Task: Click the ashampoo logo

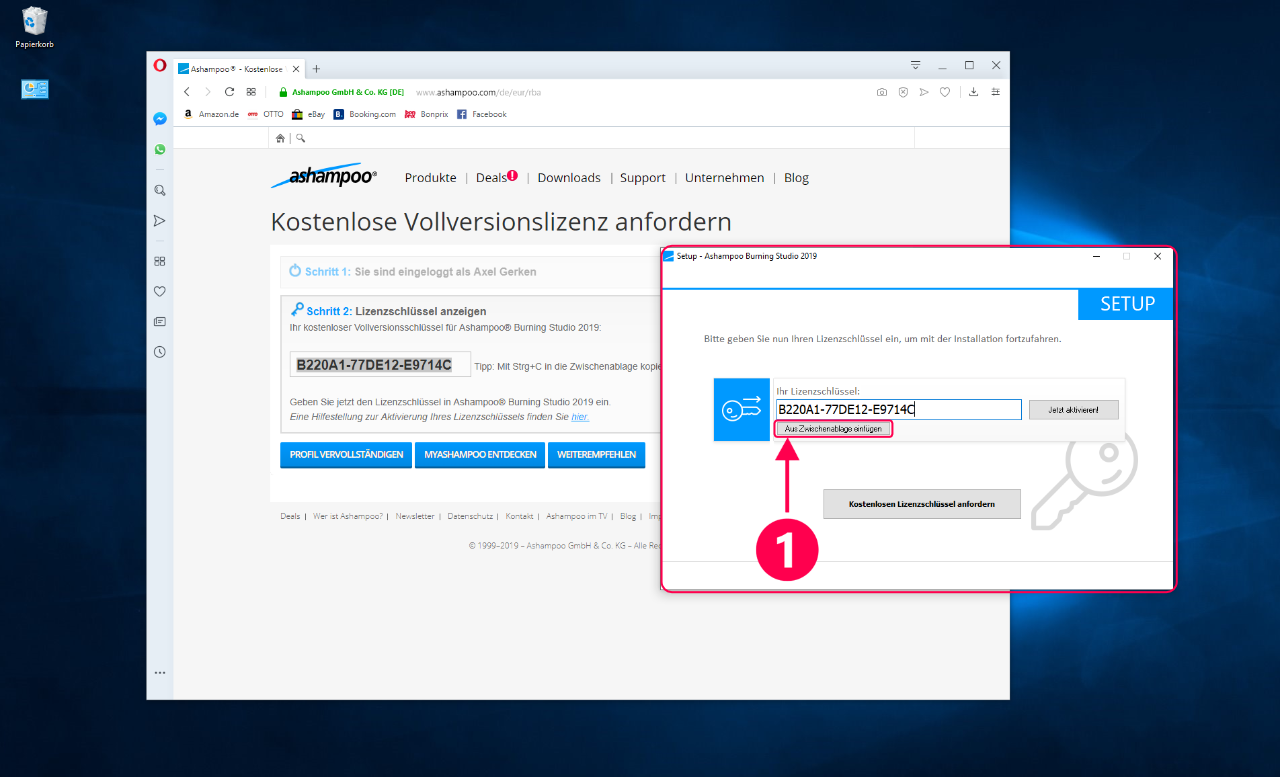Action: tap(324, 176)
